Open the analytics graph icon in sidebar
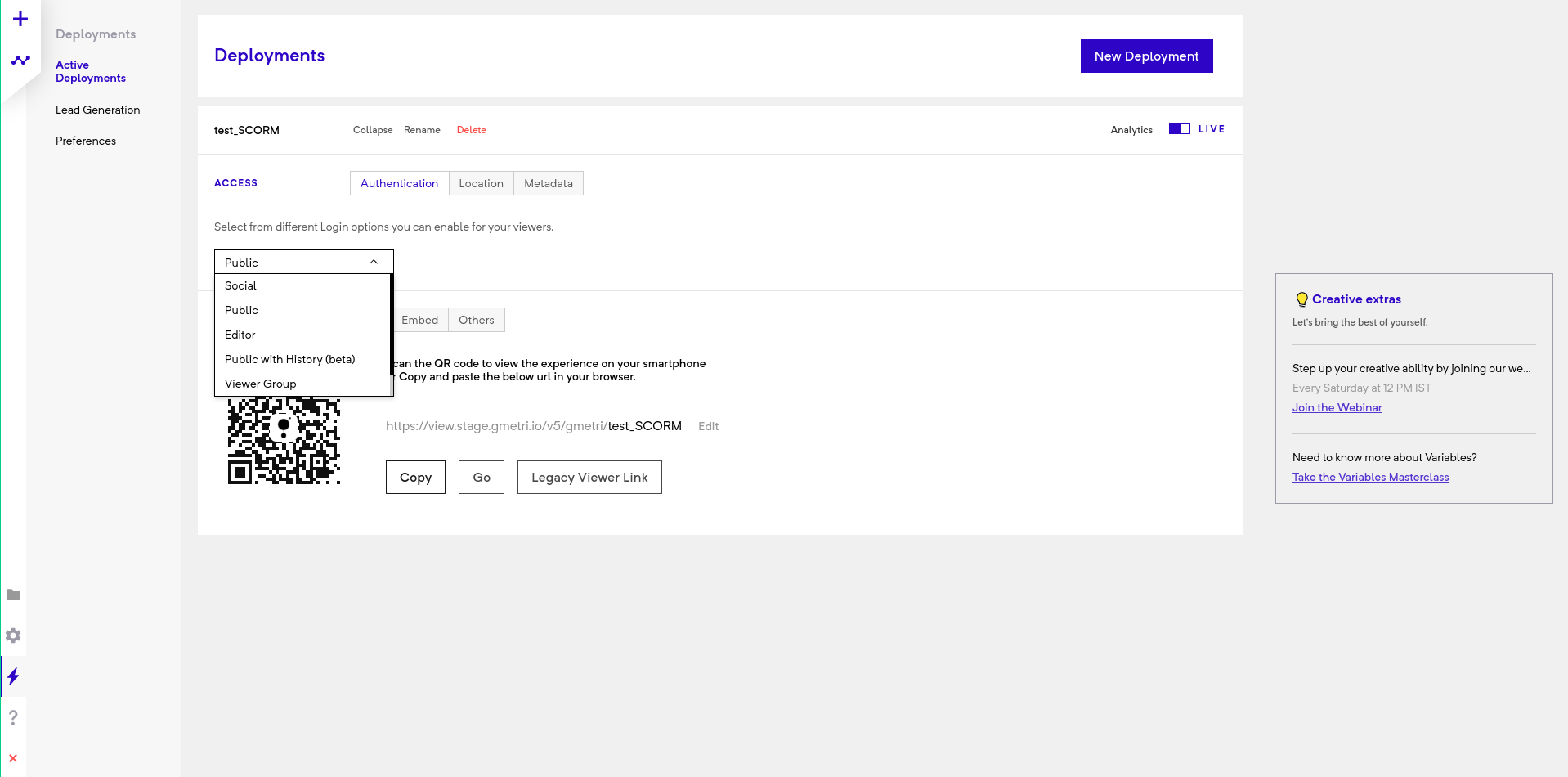The image size is (1568, 777). click(x=20, y=60)
